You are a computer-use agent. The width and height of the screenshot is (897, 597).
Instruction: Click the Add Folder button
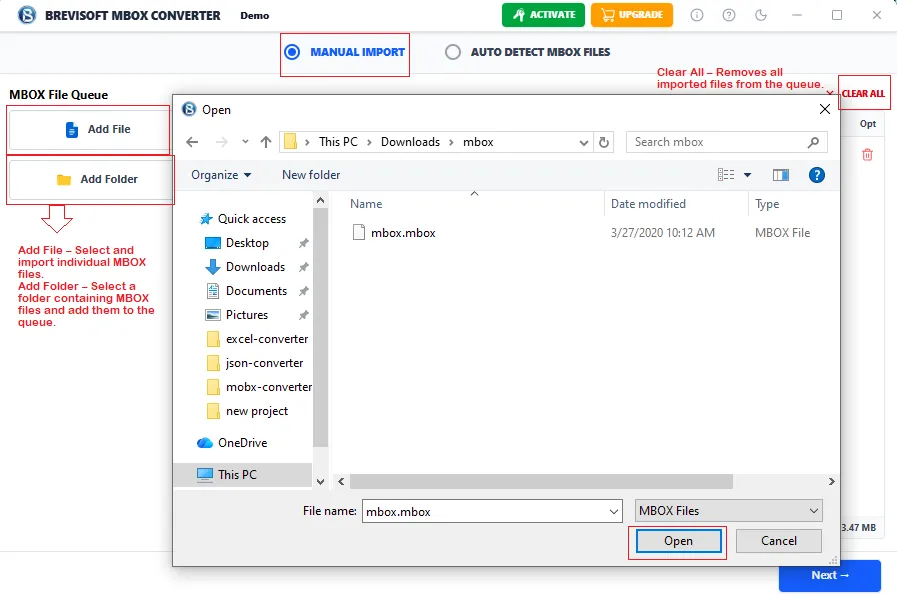tap(91, 179)
